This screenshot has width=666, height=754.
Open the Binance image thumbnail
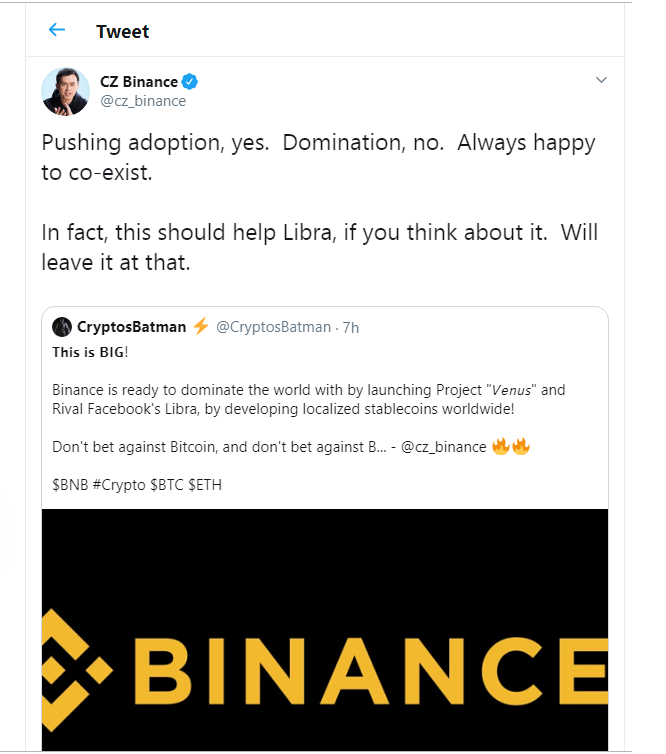coord(325,630)
